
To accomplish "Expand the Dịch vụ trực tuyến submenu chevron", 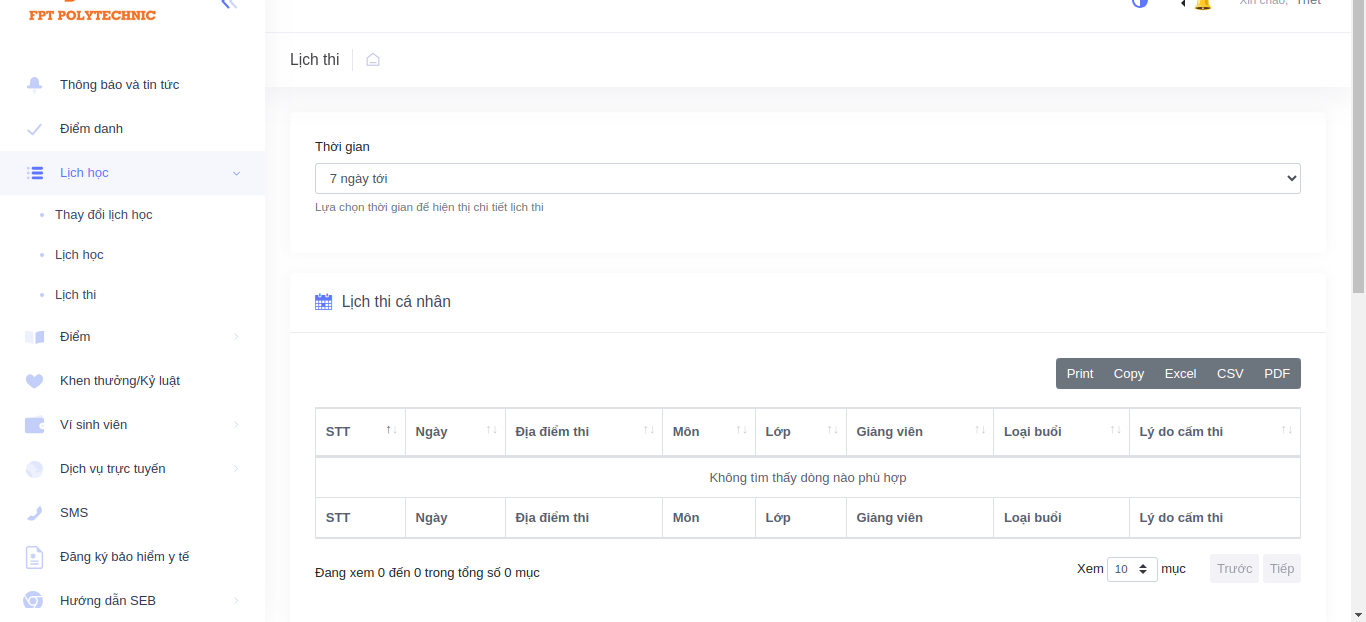I will coord(237,469).
